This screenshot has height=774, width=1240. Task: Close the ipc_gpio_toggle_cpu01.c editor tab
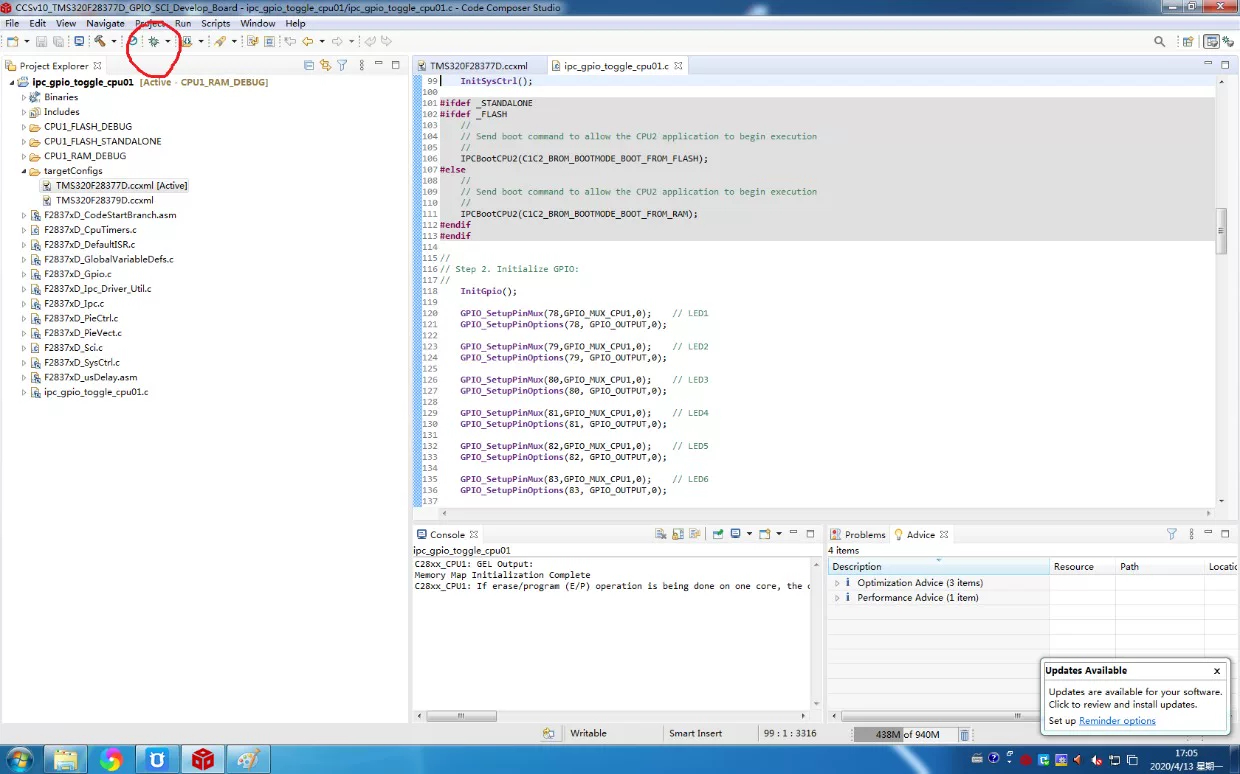click(678, 66)
